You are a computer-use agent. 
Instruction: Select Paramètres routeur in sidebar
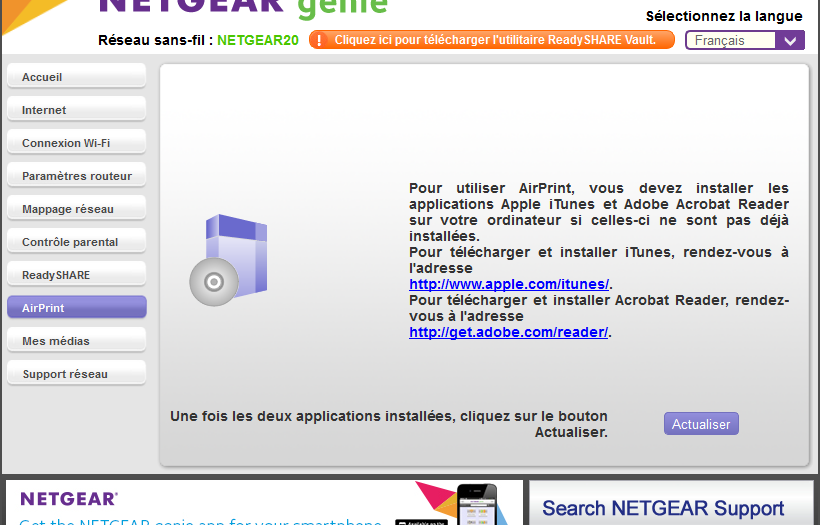76,176
